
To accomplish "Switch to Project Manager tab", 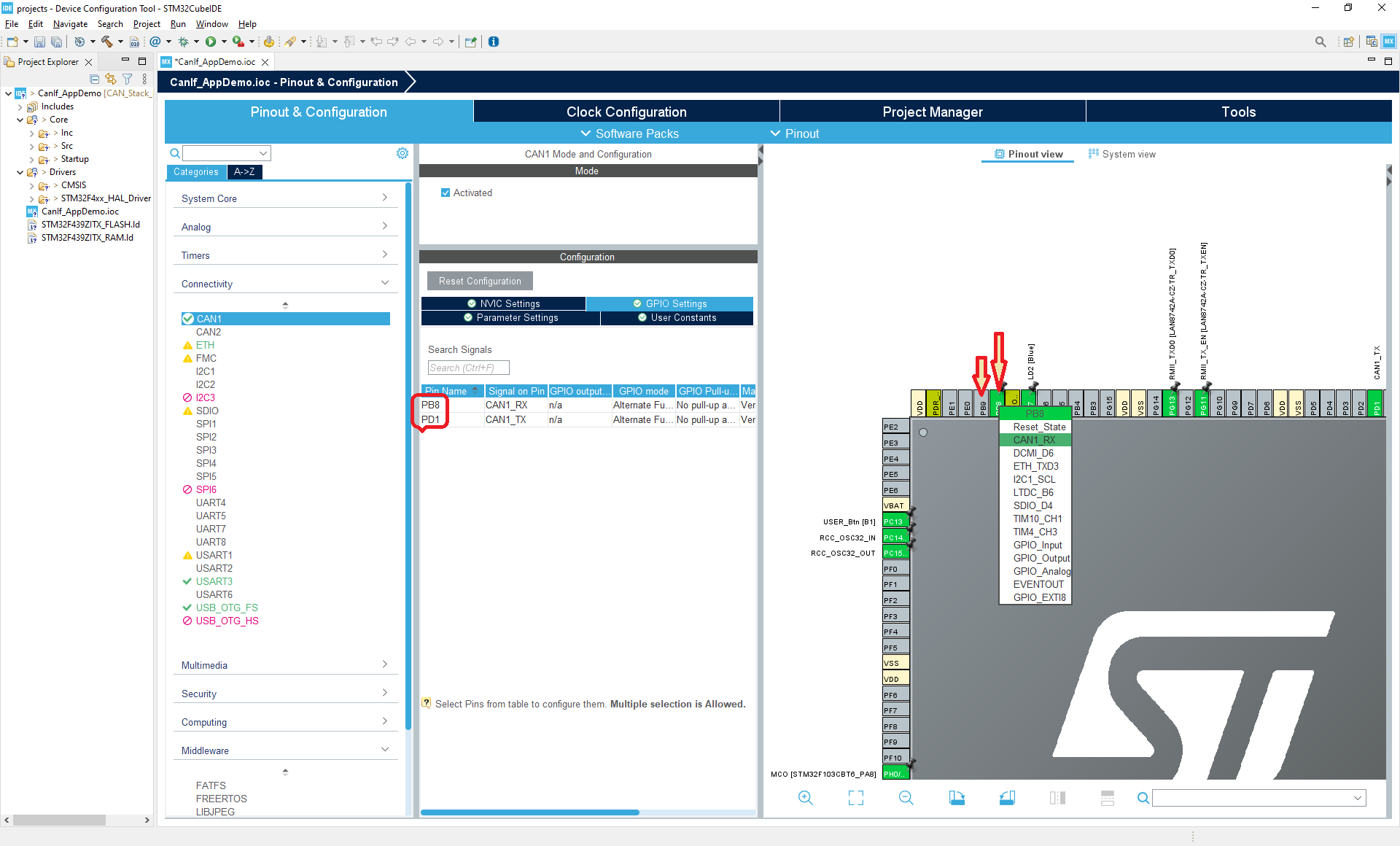I will click(933, 112).
